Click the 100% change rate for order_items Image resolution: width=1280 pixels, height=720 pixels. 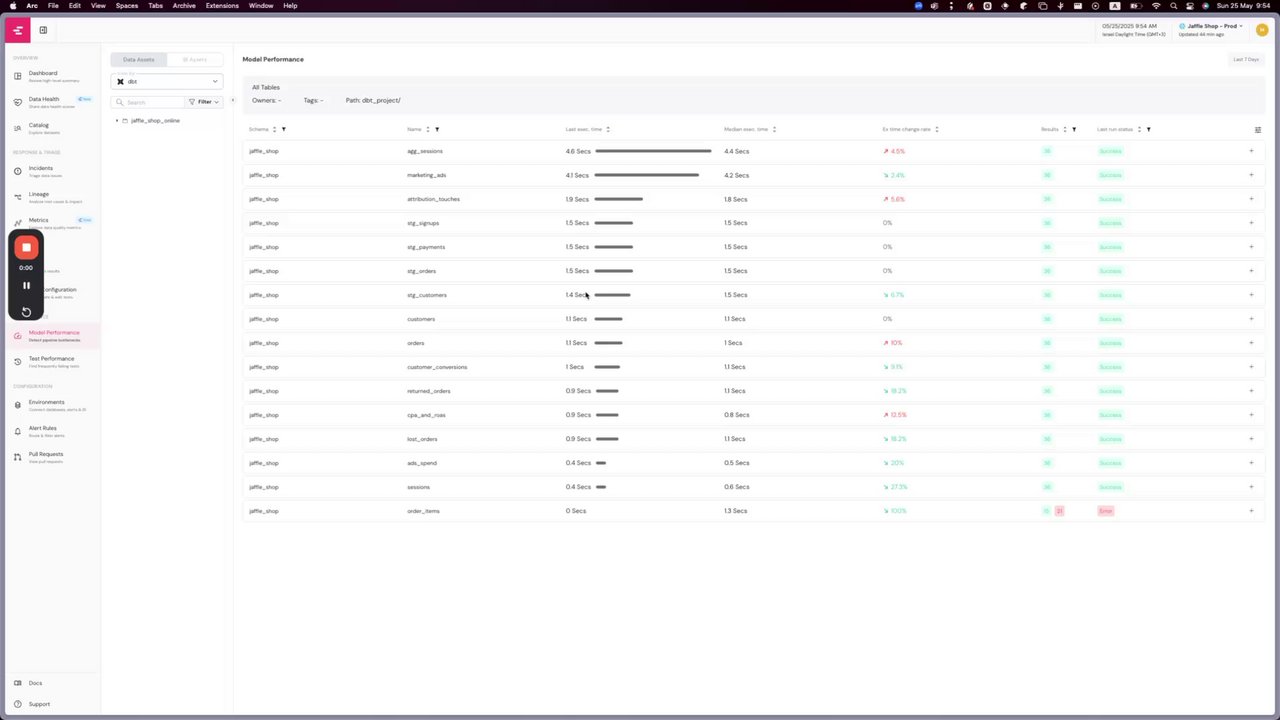[895, 511]
